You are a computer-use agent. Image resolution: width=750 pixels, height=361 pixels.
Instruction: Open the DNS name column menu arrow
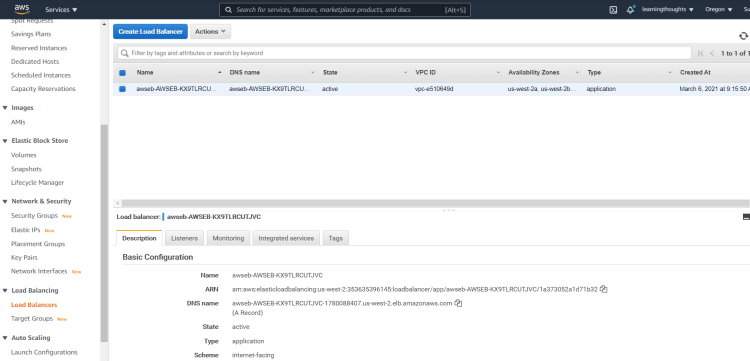coord(313,73)
